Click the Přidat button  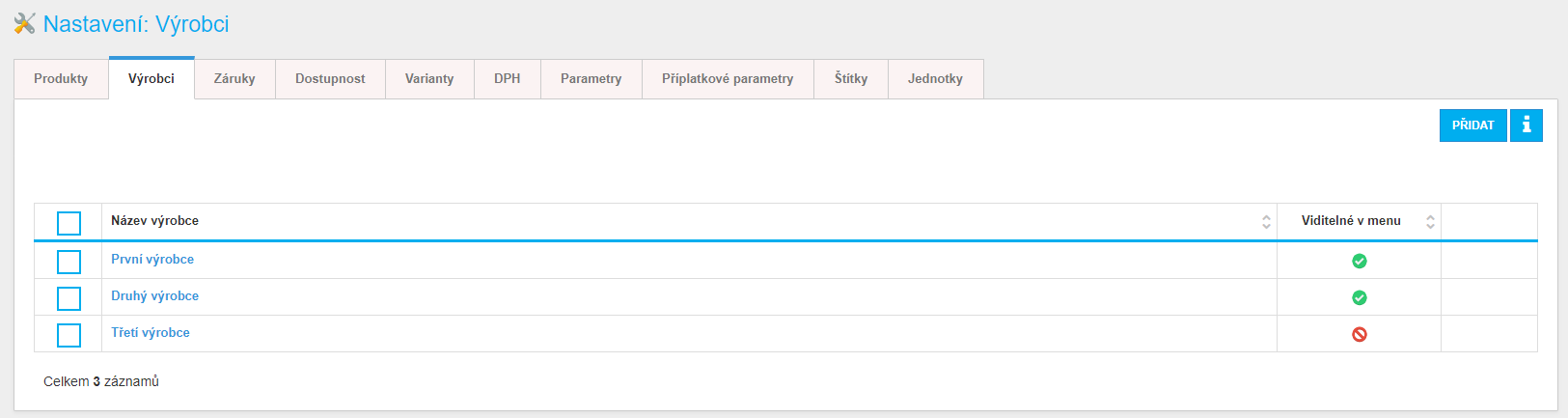(x=1472, y=125)
